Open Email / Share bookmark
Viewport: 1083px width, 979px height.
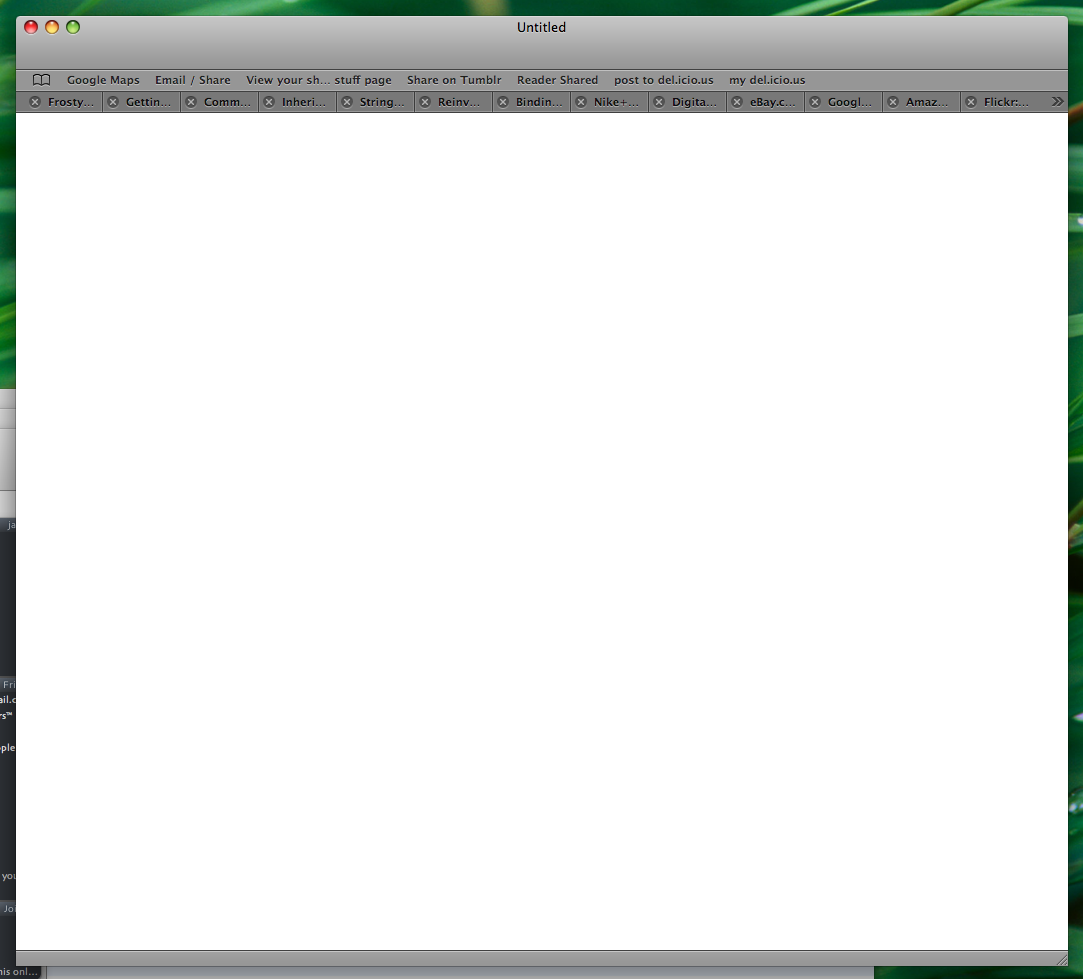coord(192,80)
